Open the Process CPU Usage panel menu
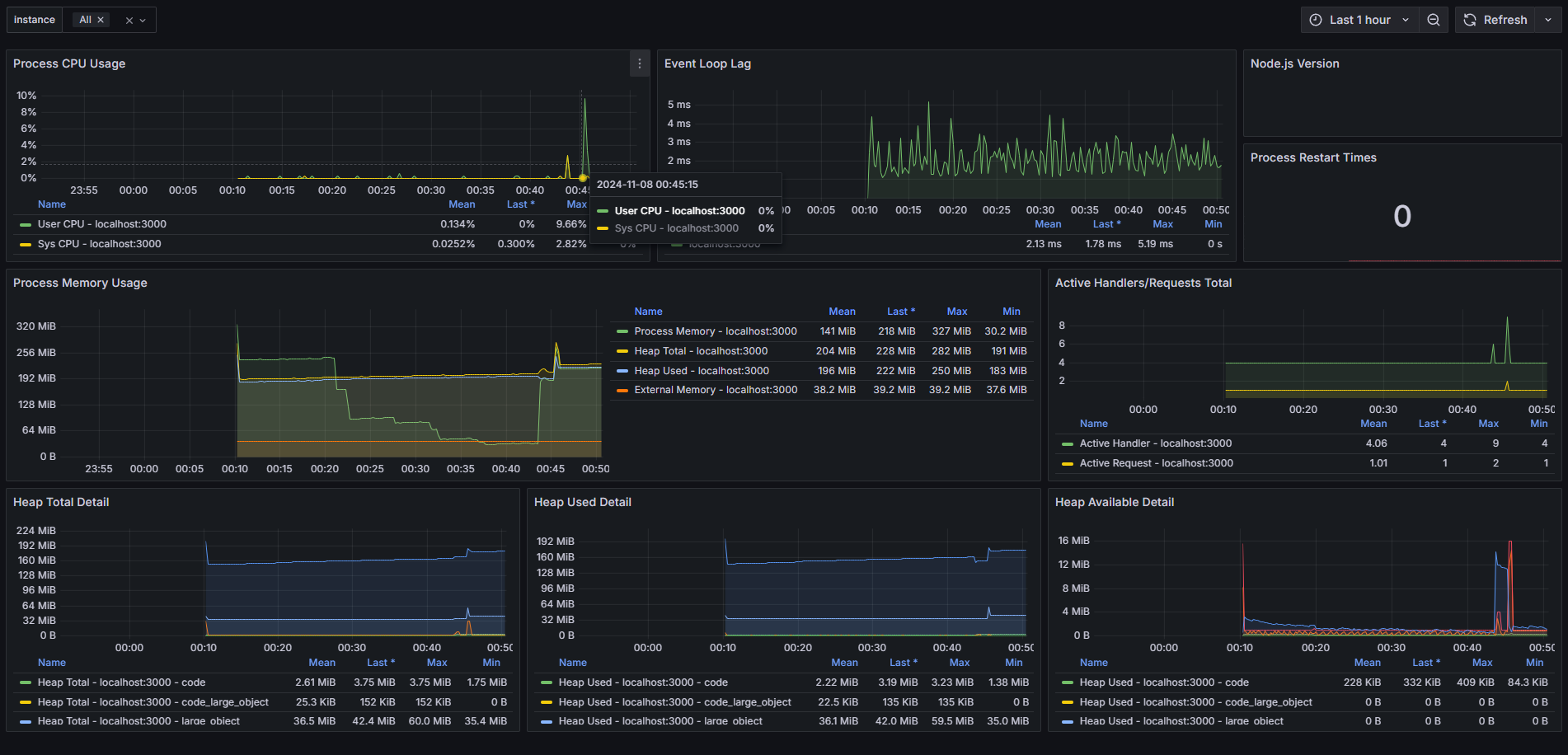1568x755 pixels. (640, 63)
